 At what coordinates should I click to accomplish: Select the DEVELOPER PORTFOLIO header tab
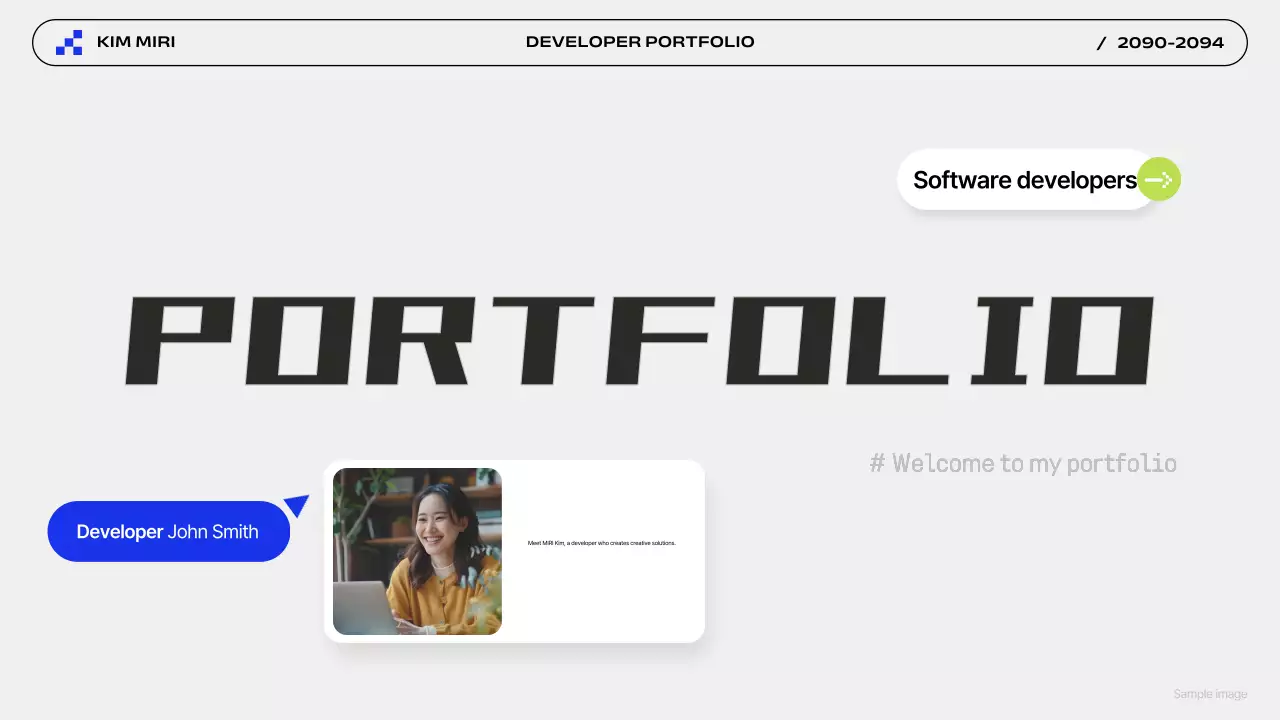click(640, 42)
